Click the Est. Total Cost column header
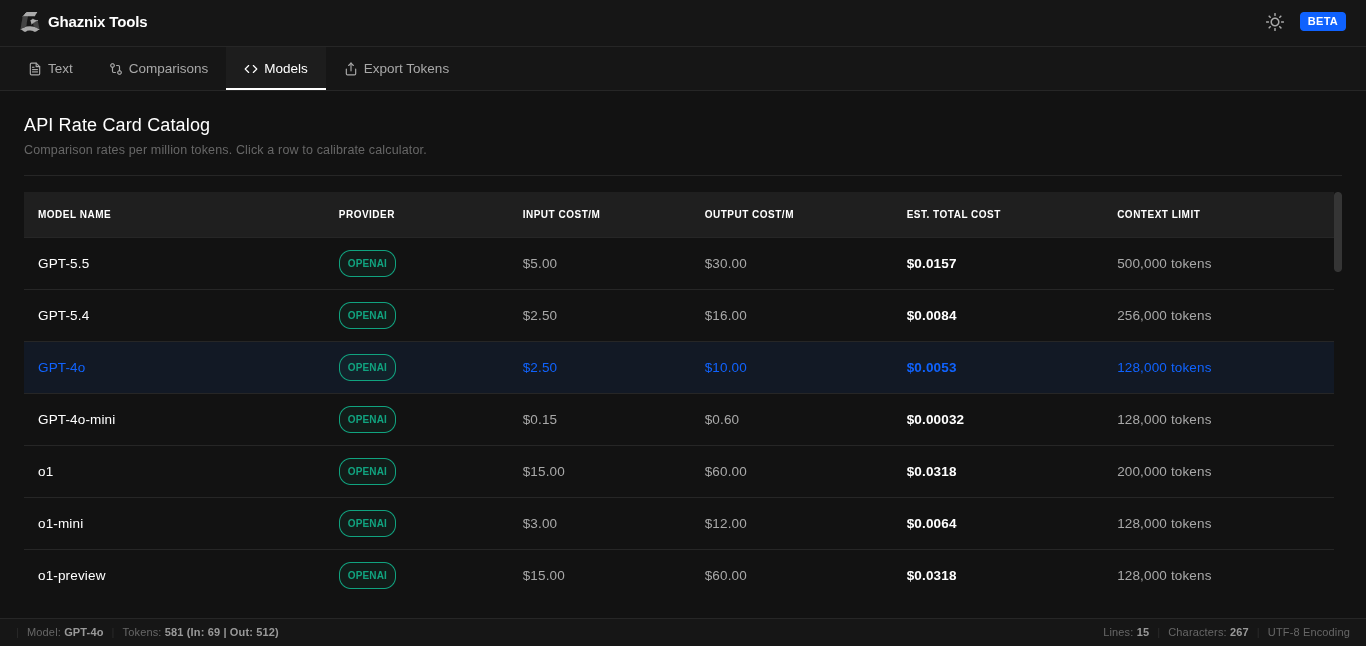1366x646 pixels. coord(953,215)
